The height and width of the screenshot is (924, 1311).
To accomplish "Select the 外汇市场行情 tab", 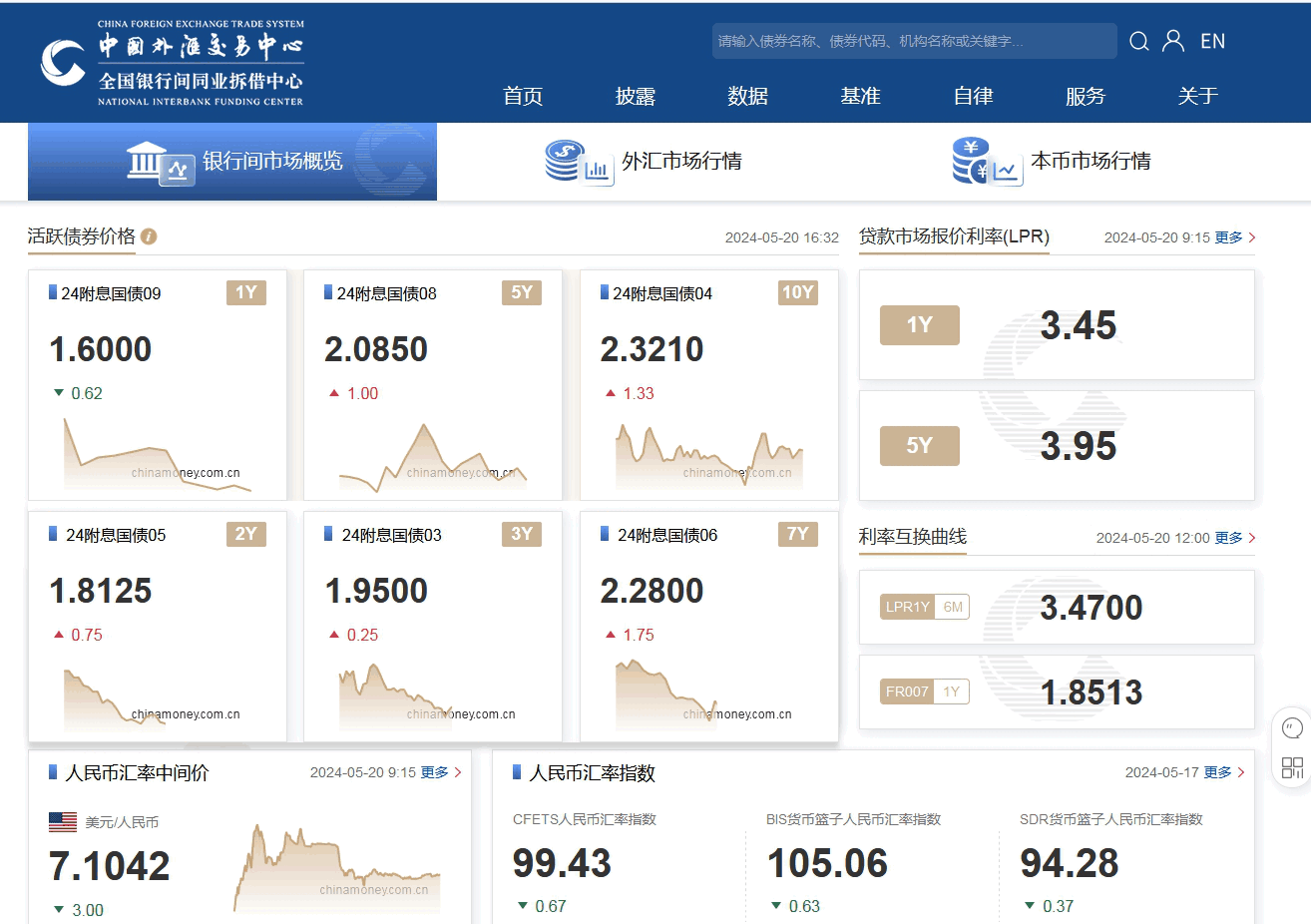I will coord(643,162).
